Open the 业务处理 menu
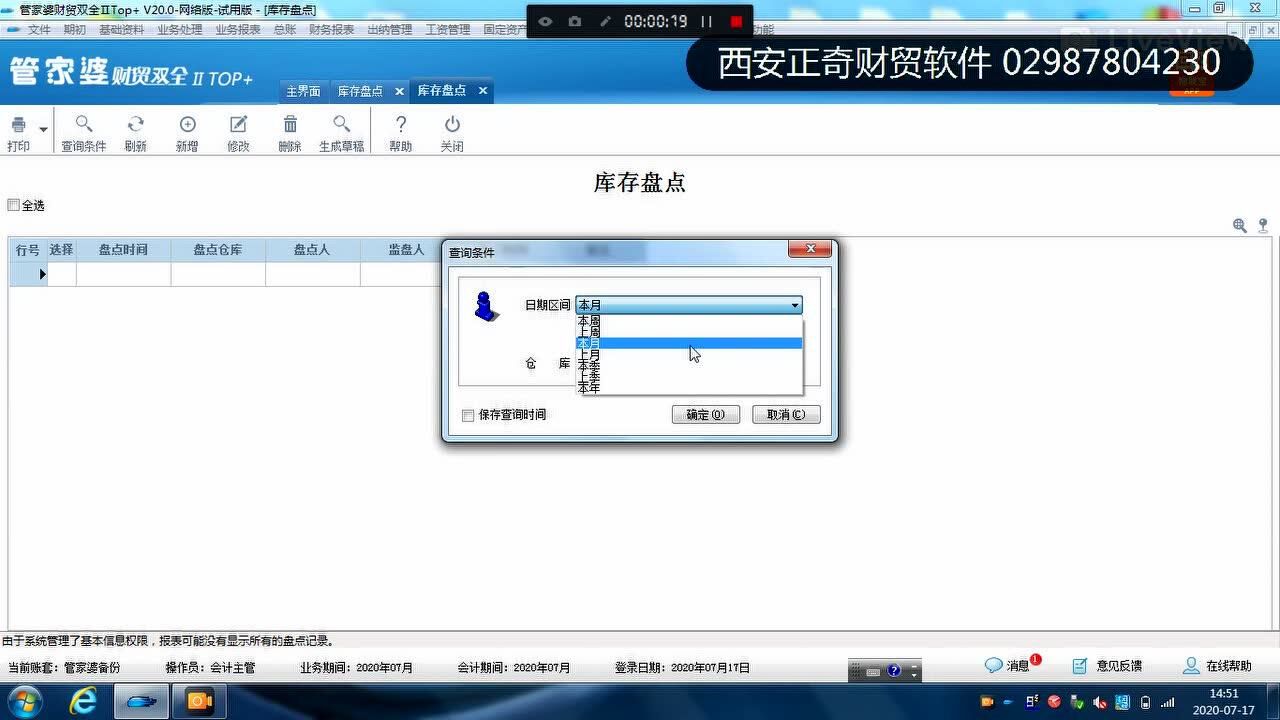 [x=179, y=30]
